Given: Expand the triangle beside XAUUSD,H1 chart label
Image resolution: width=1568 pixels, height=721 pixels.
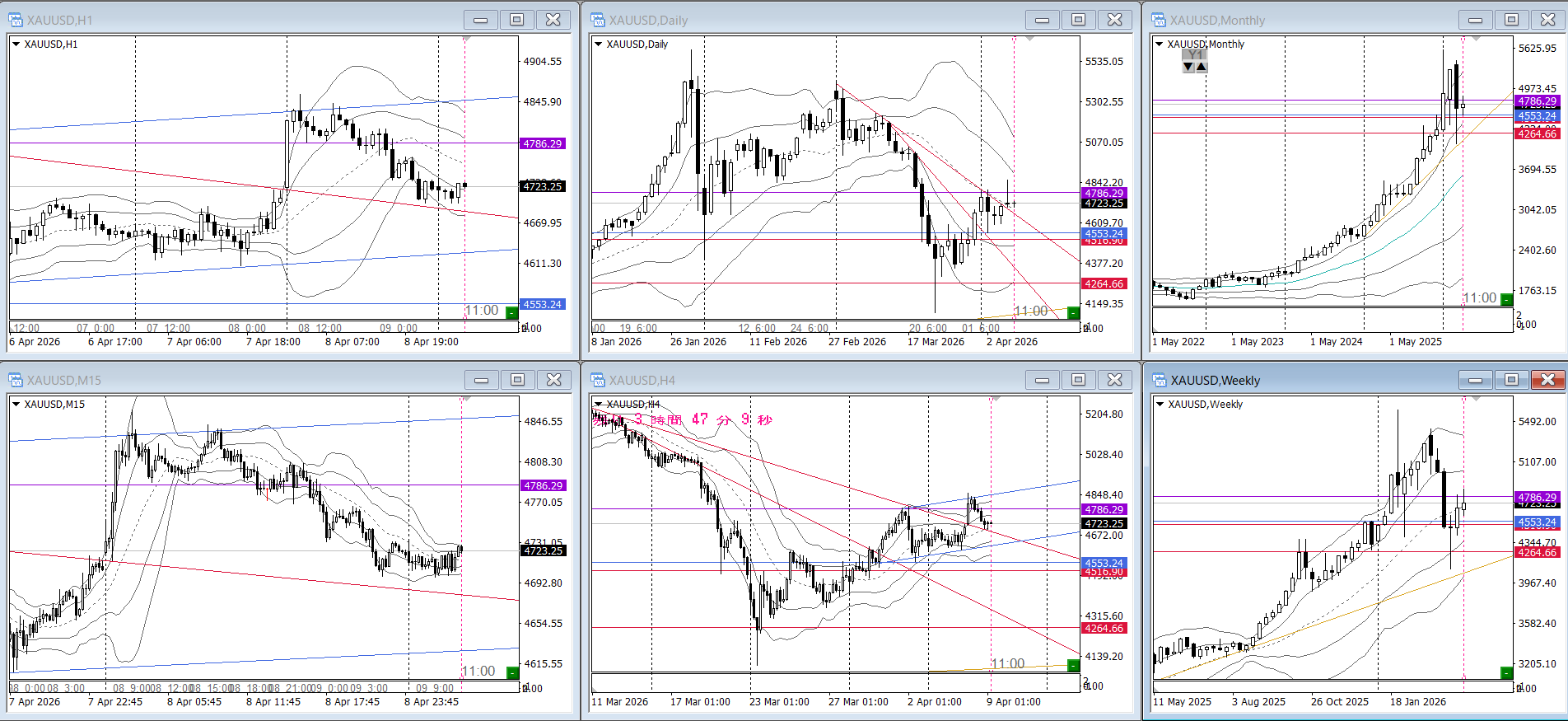Looking at the screenshot, I should [16, 44].
